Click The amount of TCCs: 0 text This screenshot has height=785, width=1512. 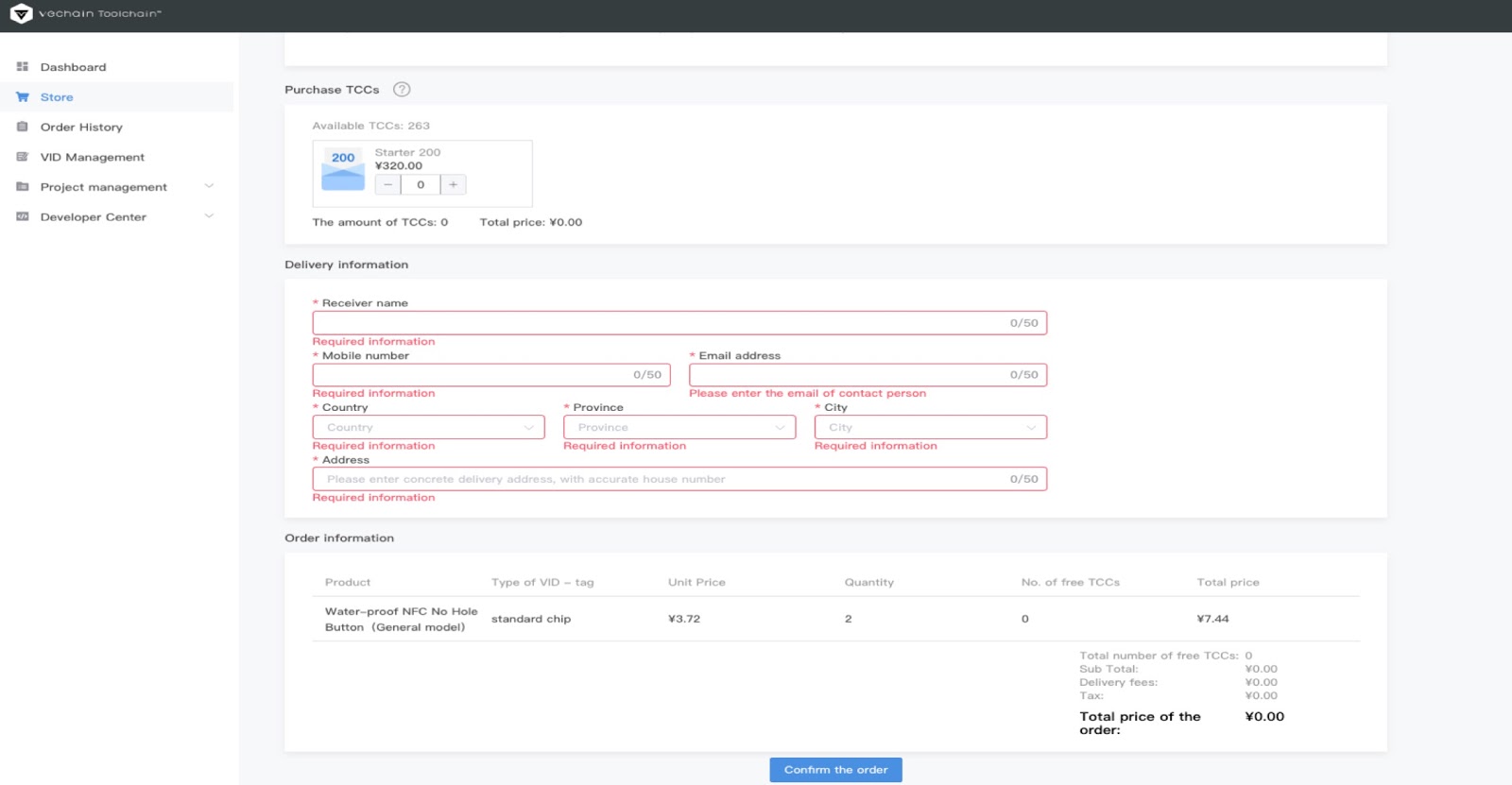(380, 223)
